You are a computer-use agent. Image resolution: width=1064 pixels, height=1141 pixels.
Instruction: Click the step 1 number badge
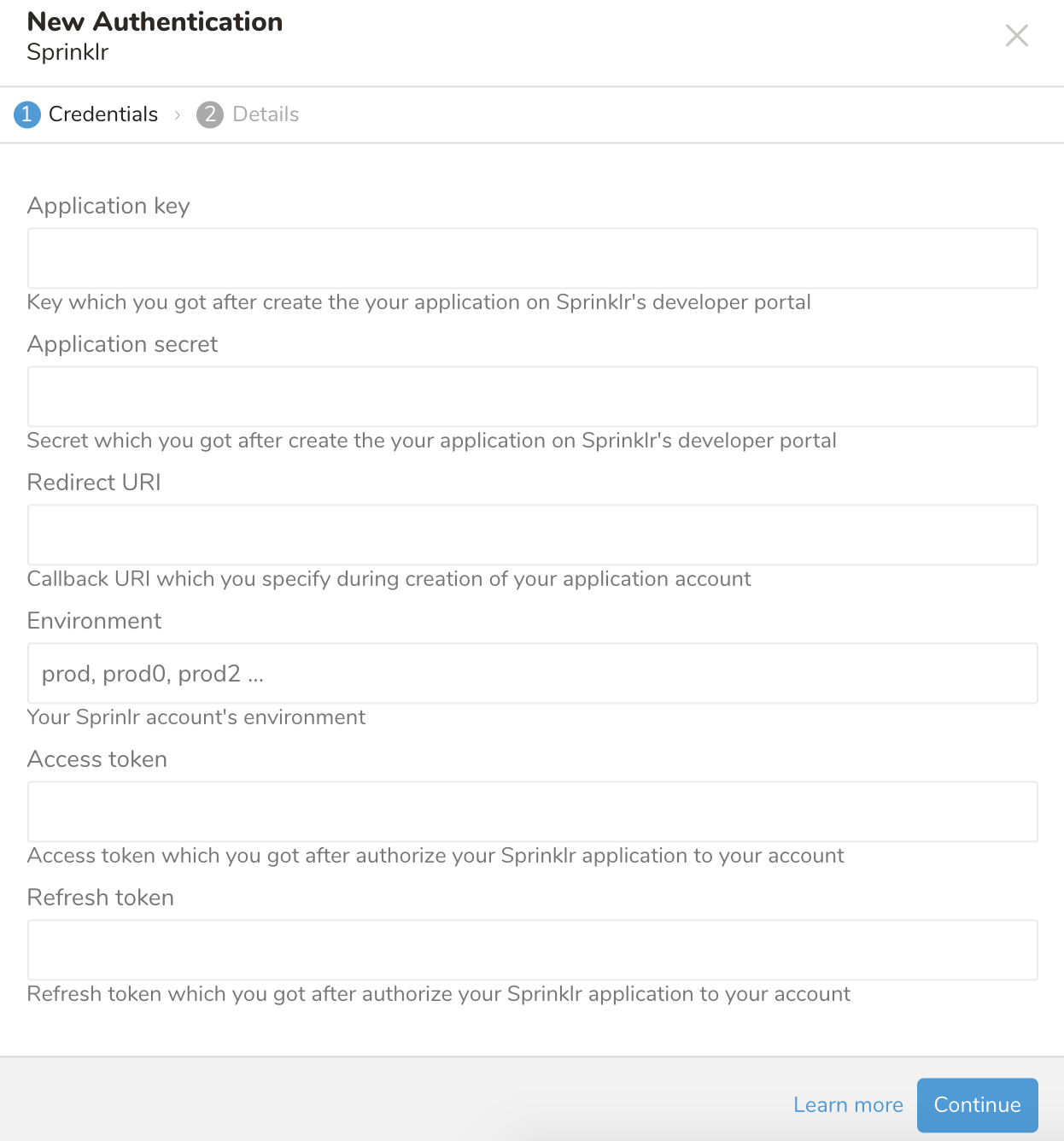[27, 114]
